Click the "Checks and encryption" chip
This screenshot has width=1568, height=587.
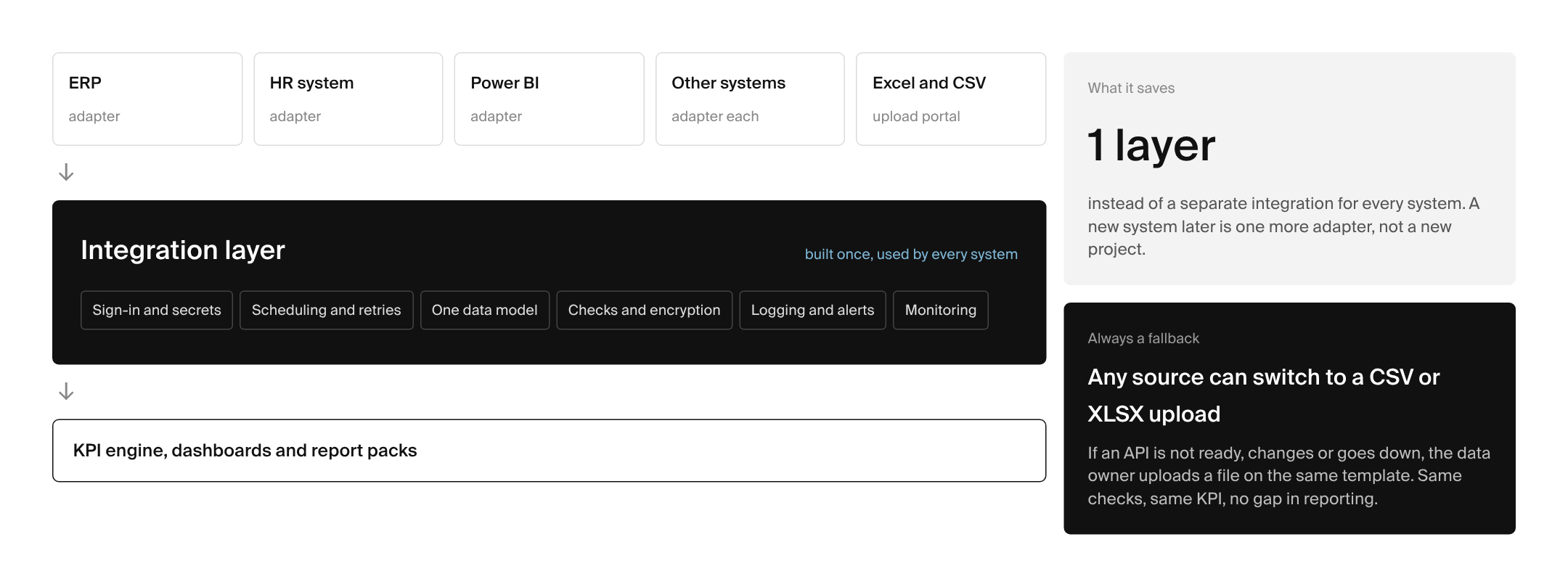tap(645, 310)
